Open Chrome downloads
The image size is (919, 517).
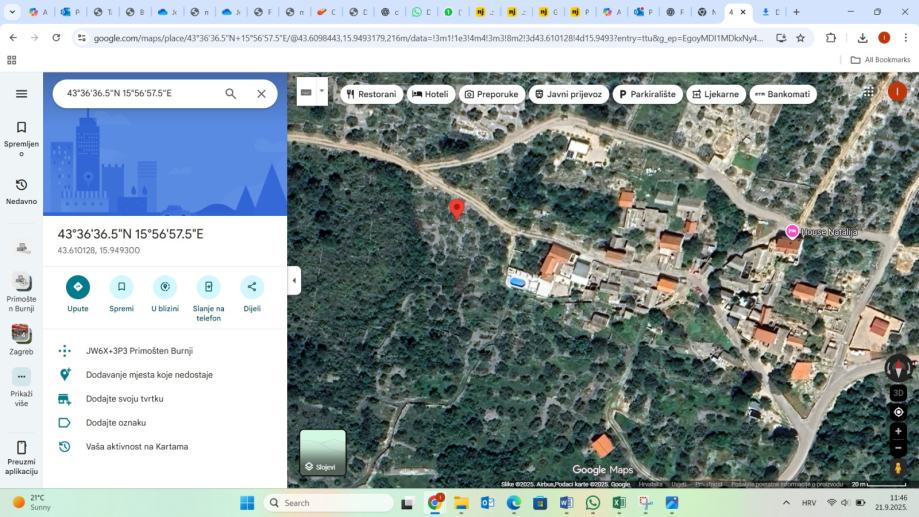[862, 38]
